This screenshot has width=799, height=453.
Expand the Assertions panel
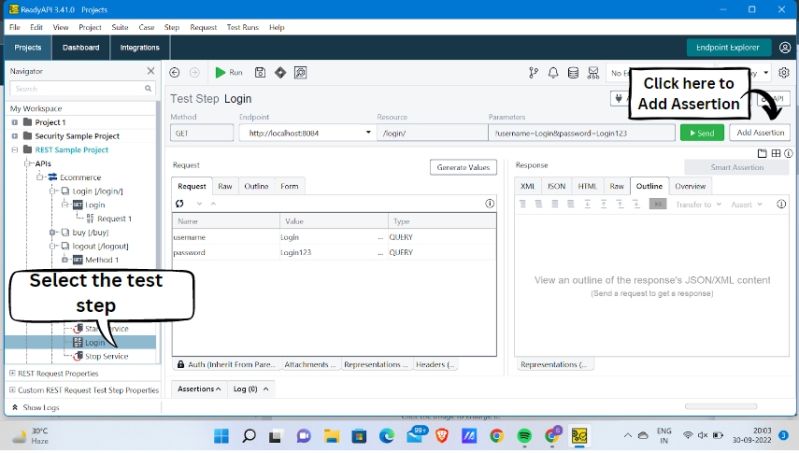[199, 389]
